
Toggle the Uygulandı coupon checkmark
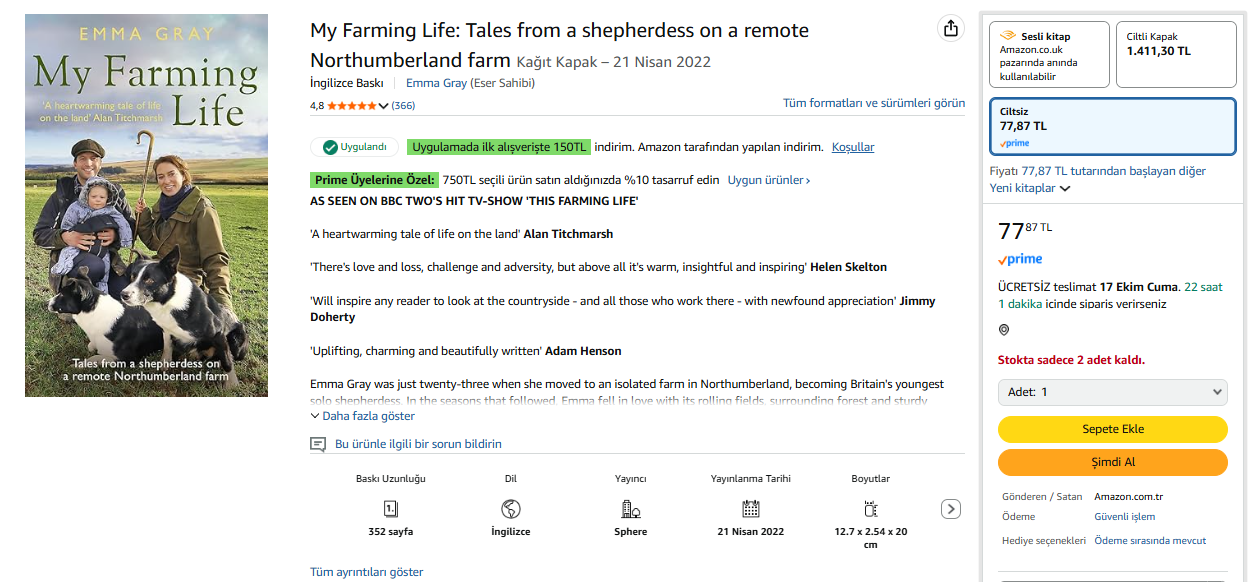[330, 147]
